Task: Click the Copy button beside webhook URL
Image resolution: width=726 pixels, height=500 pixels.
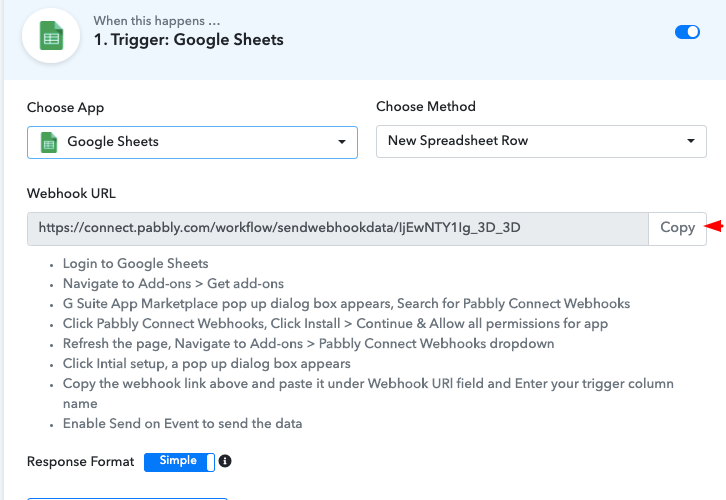Action: click(x=677, y=228)
